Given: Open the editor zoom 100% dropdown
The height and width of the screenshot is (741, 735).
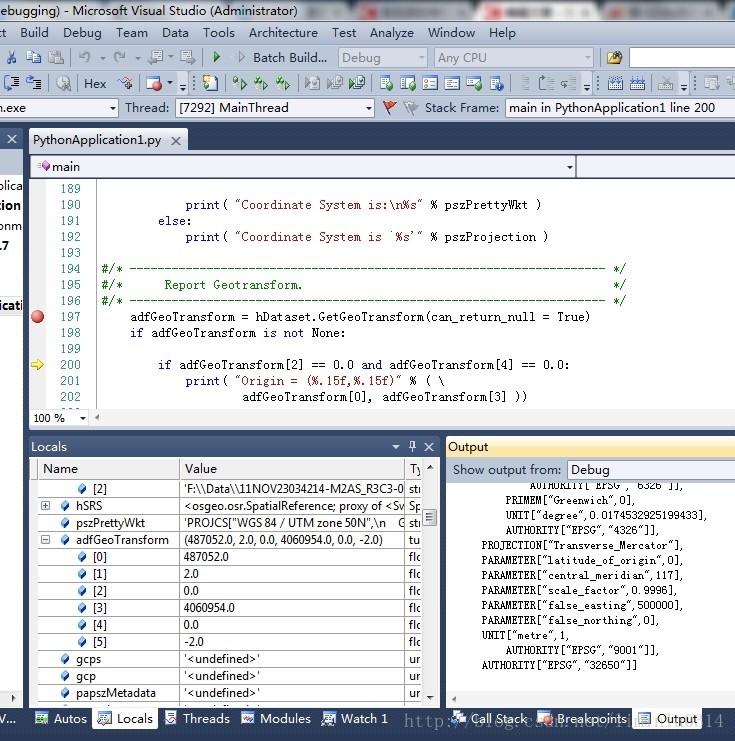Looking at the screenshot, I should (82, 418).
